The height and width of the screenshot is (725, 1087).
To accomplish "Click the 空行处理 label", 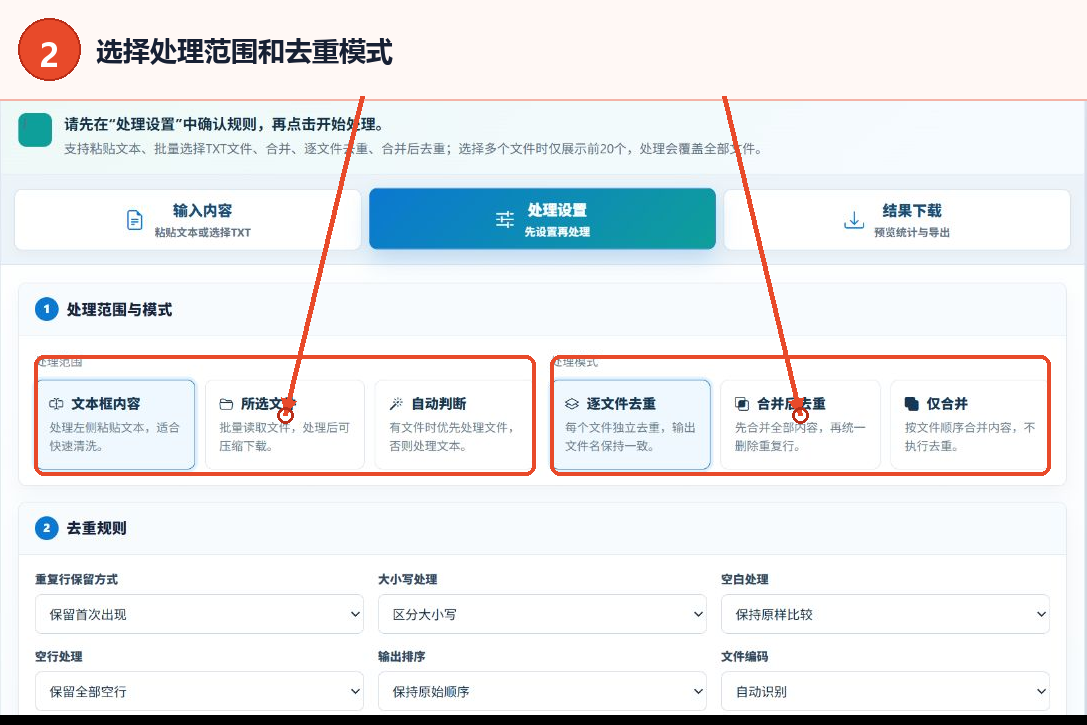I will coord(59,656).
